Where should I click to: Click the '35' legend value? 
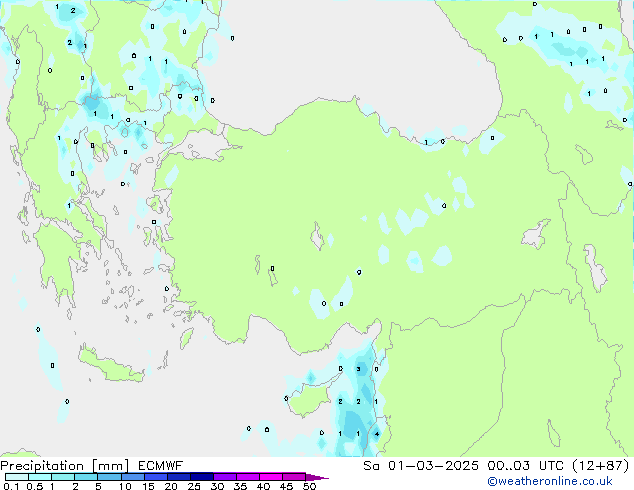[240, 486]
